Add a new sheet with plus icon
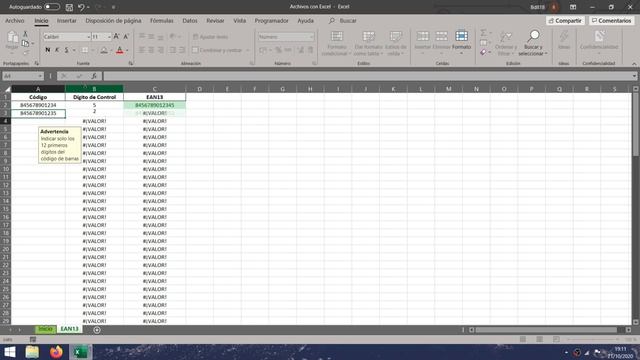640x360 pixels. [x=97, y=330]
